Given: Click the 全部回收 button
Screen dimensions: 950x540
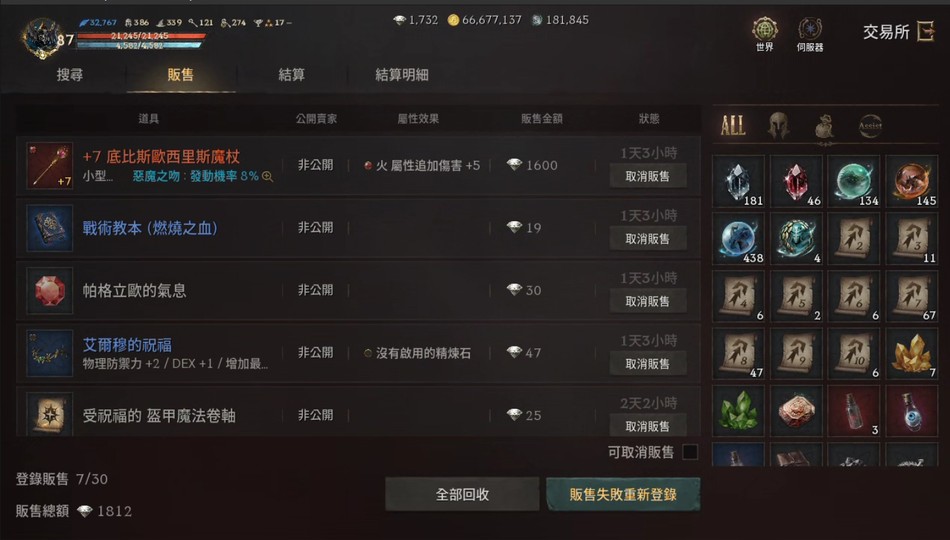Looking at the screenshot, I should (x=462, y=495).
